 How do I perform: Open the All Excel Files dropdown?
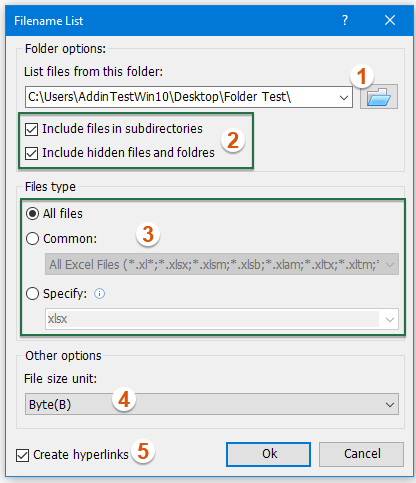(222, 264)
